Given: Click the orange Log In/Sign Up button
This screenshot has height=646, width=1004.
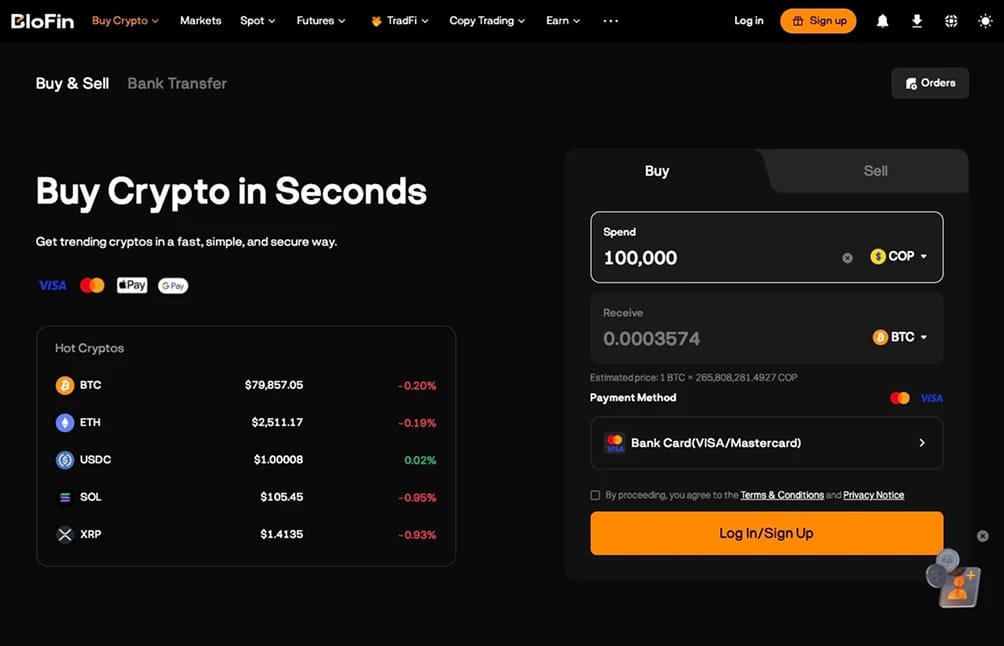Looking at the screenshot, I should tap(766, 533).
